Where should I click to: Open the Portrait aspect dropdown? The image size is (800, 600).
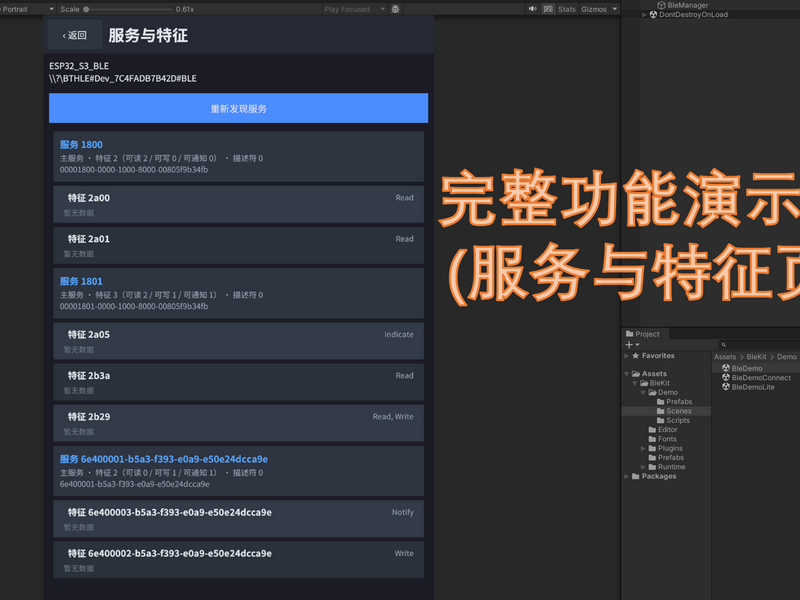26,9
